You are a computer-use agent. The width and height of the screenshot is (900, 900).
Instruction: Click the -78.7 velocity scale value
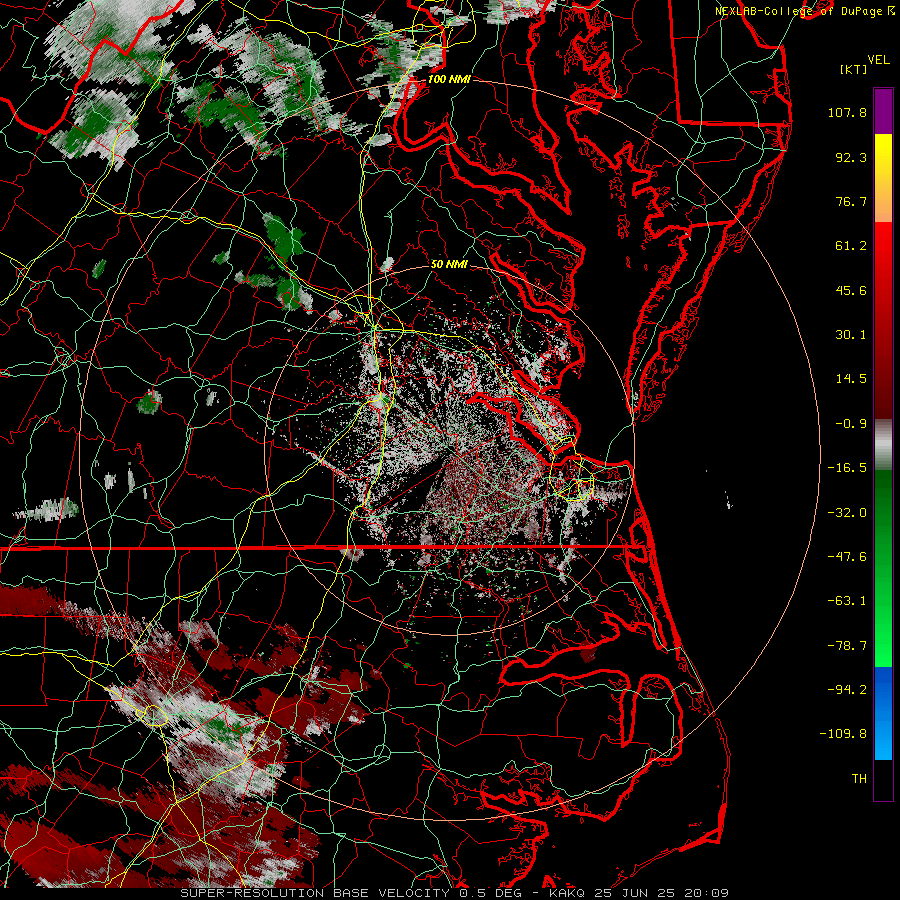click(x=847, y=646)
